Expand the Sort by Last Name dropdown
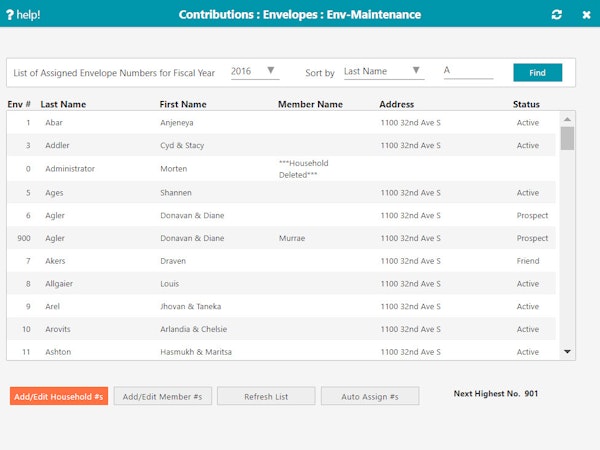The width and height of the screenshot is (600, 450). (384, 71)
